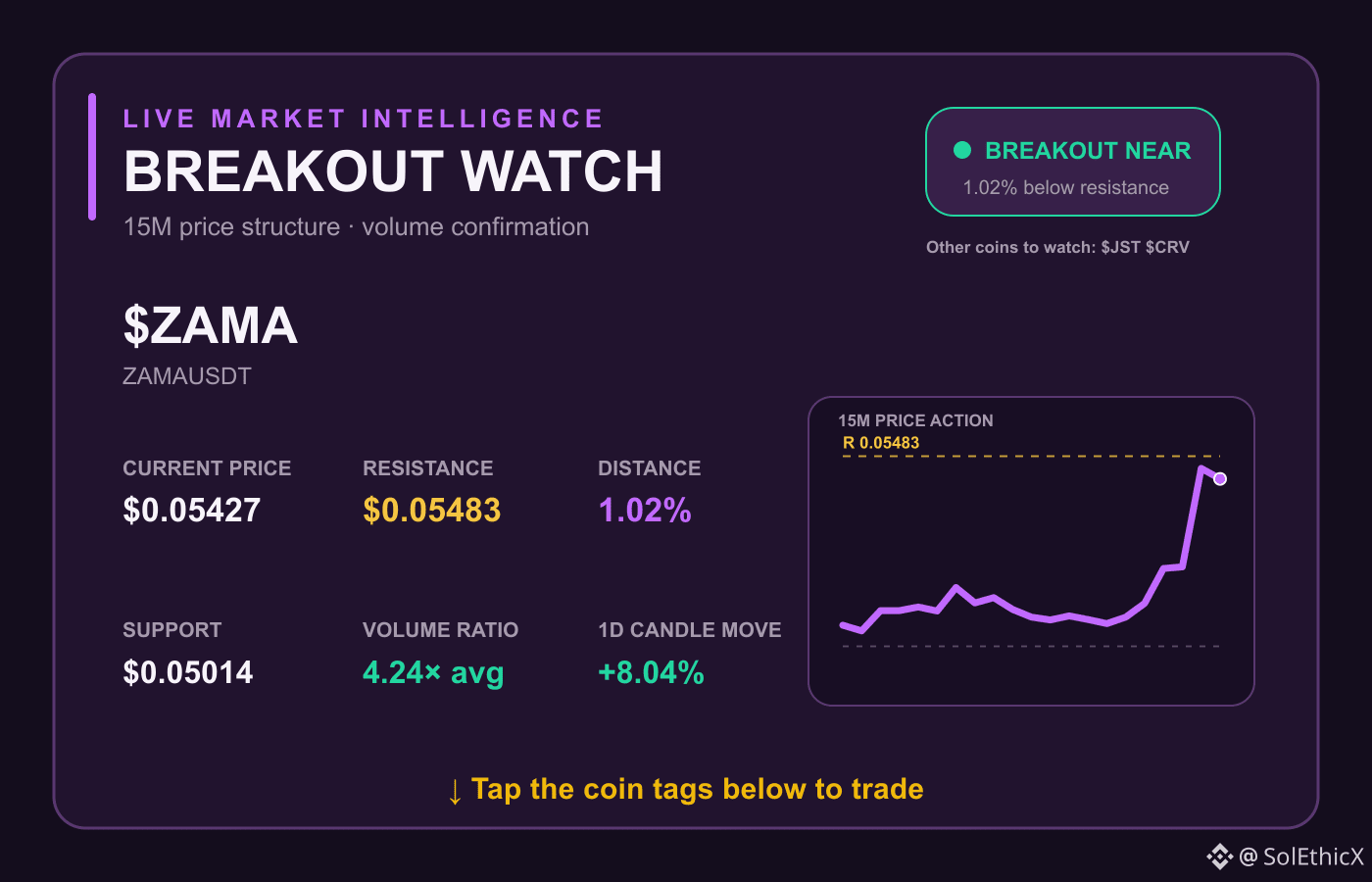Click the distance value 1.02%
This screenshot has width=1372, height=882.
pos(645,510)
